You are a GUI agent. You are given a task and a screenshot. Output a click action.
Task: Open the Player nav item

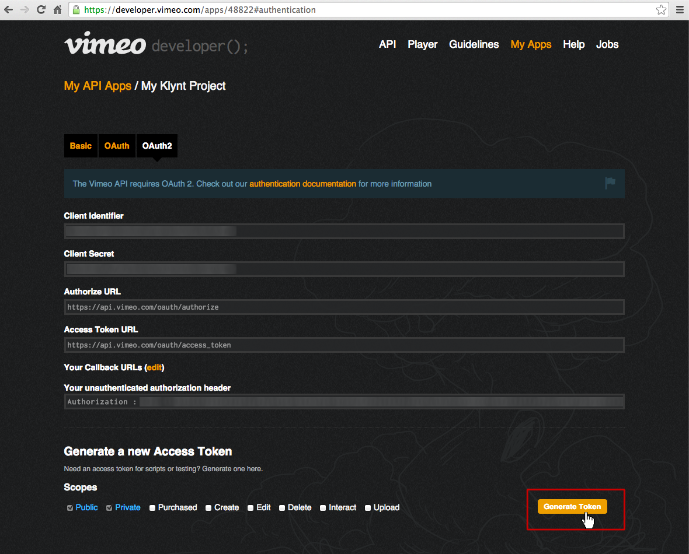point(422,44)
